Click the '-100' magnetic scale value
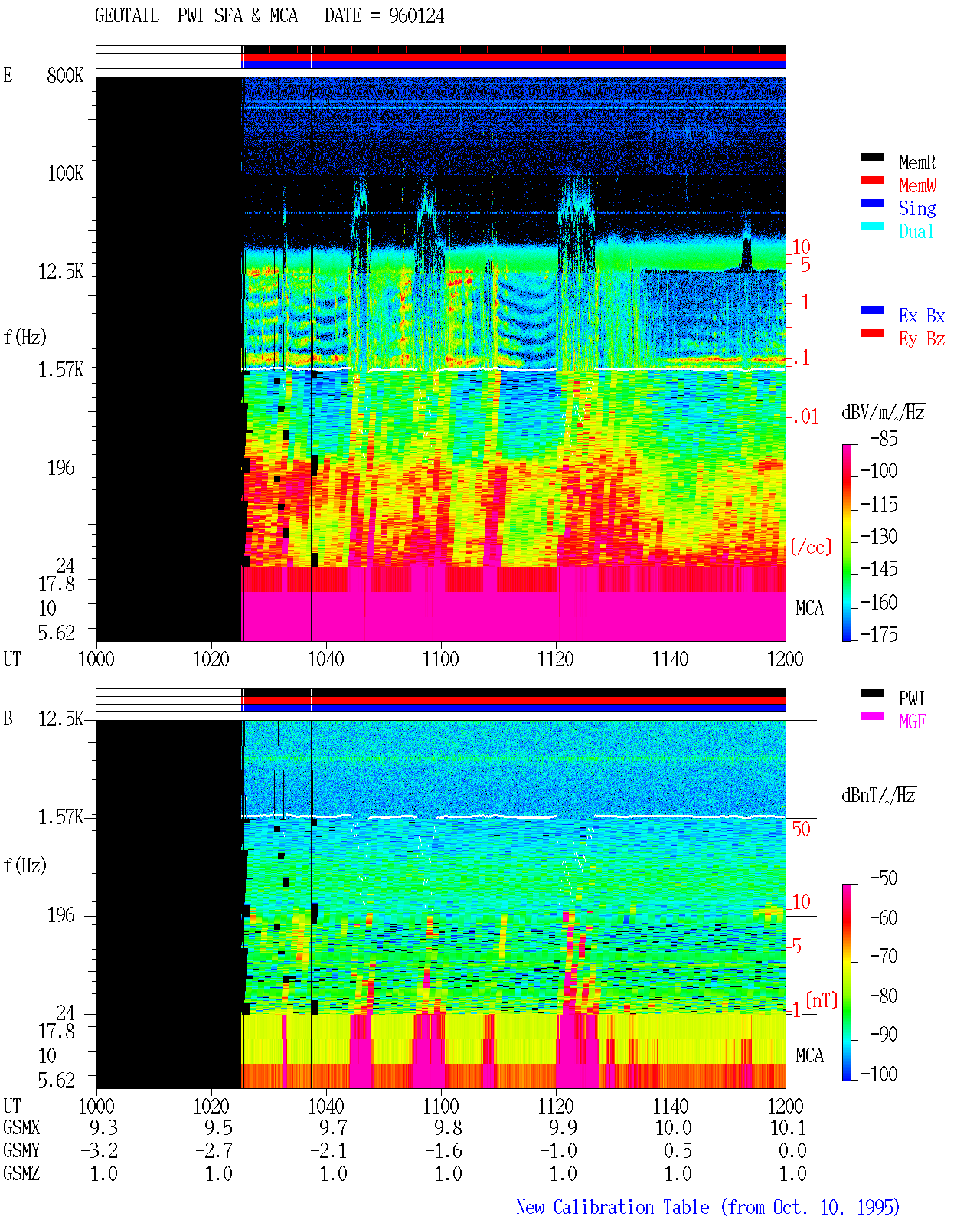 click(x=879, y=1074)
